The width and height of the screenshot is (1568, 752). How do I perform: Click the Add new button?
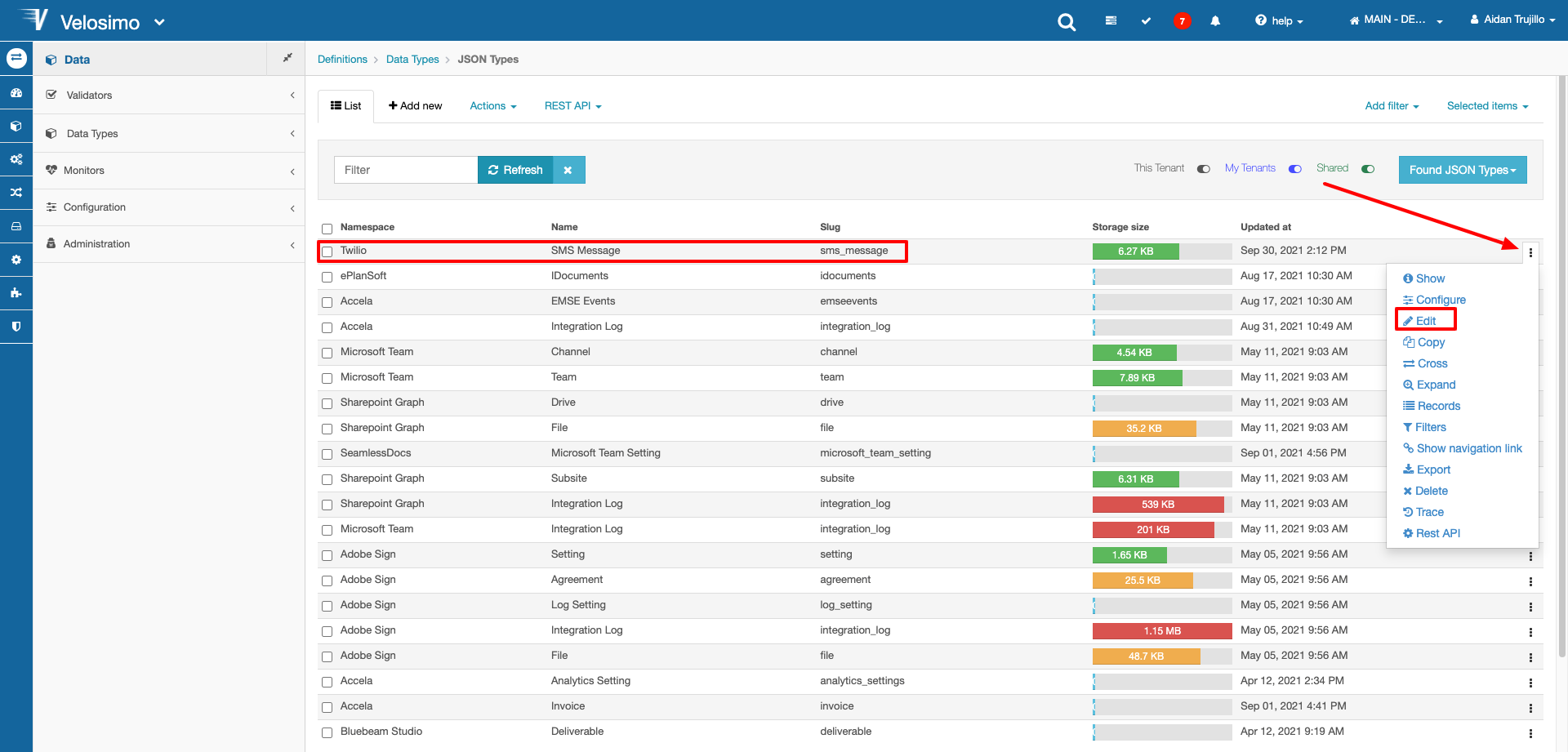(415, 106)
